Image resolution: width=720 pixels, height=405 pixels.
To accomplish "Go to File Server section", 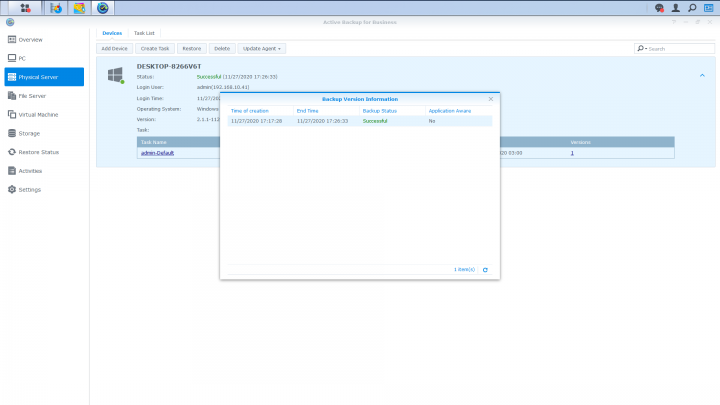I will pos(44,96).
